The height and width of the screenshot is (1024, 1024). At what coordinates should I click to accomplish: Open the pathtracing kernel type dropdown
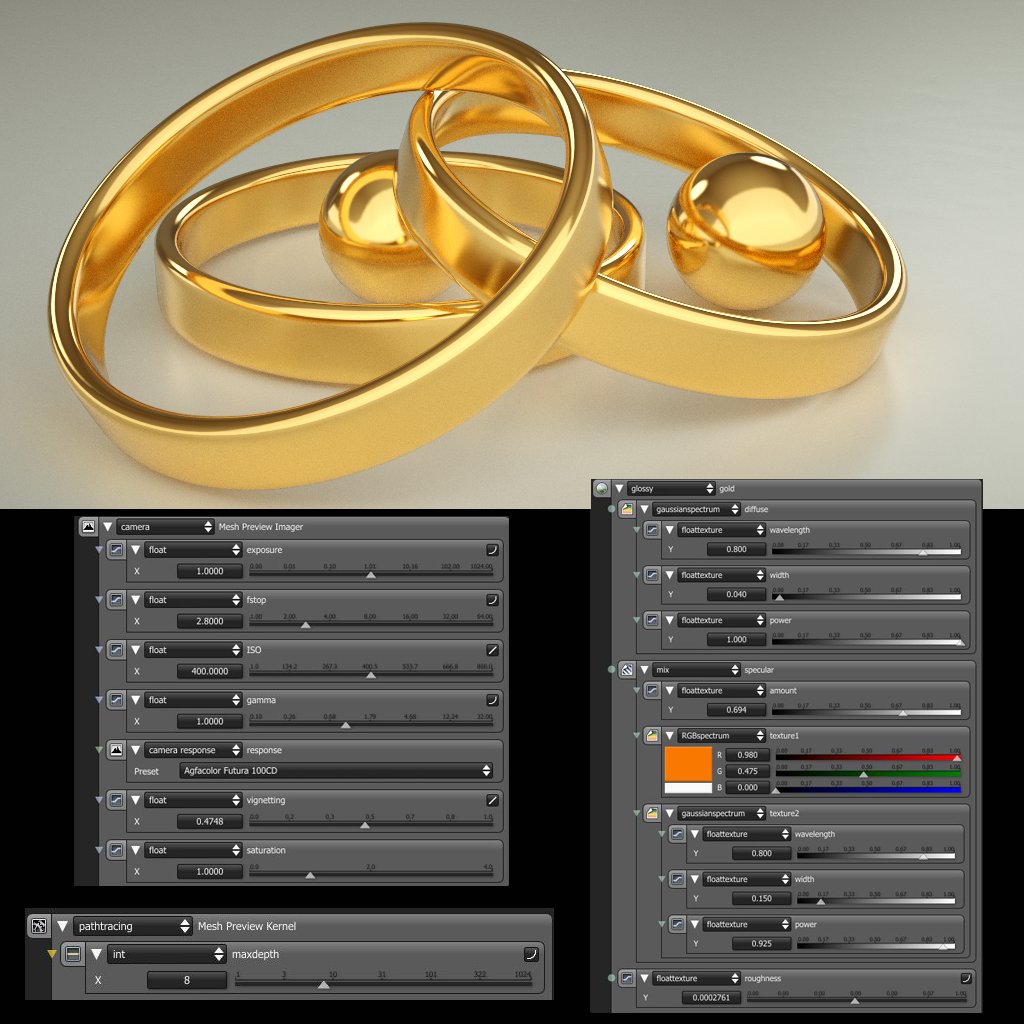[x=133, y=926]
